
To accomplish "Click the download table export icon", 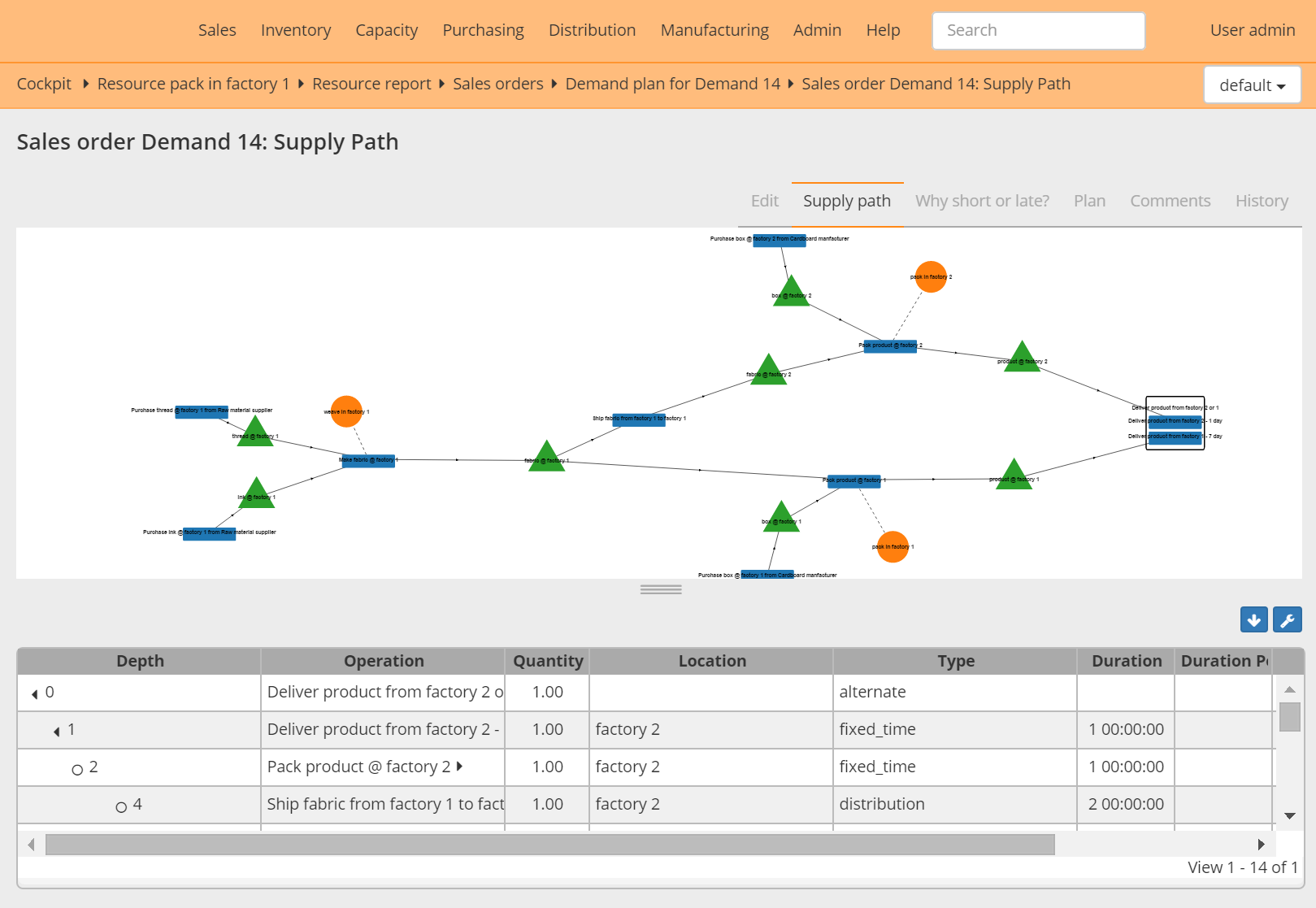I will click(x=1253, y=619).
